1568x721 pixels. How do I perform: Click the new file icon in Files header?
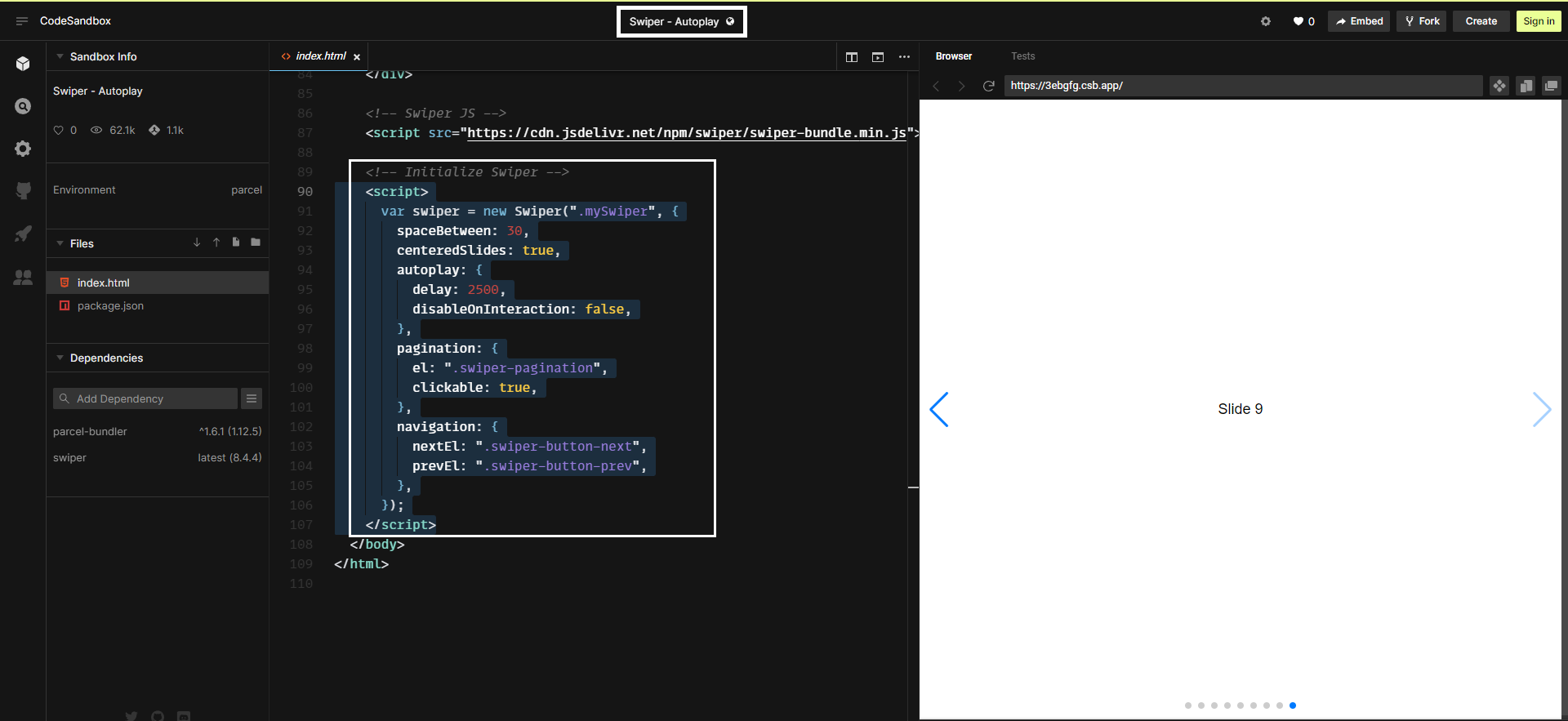coord(236,243)
